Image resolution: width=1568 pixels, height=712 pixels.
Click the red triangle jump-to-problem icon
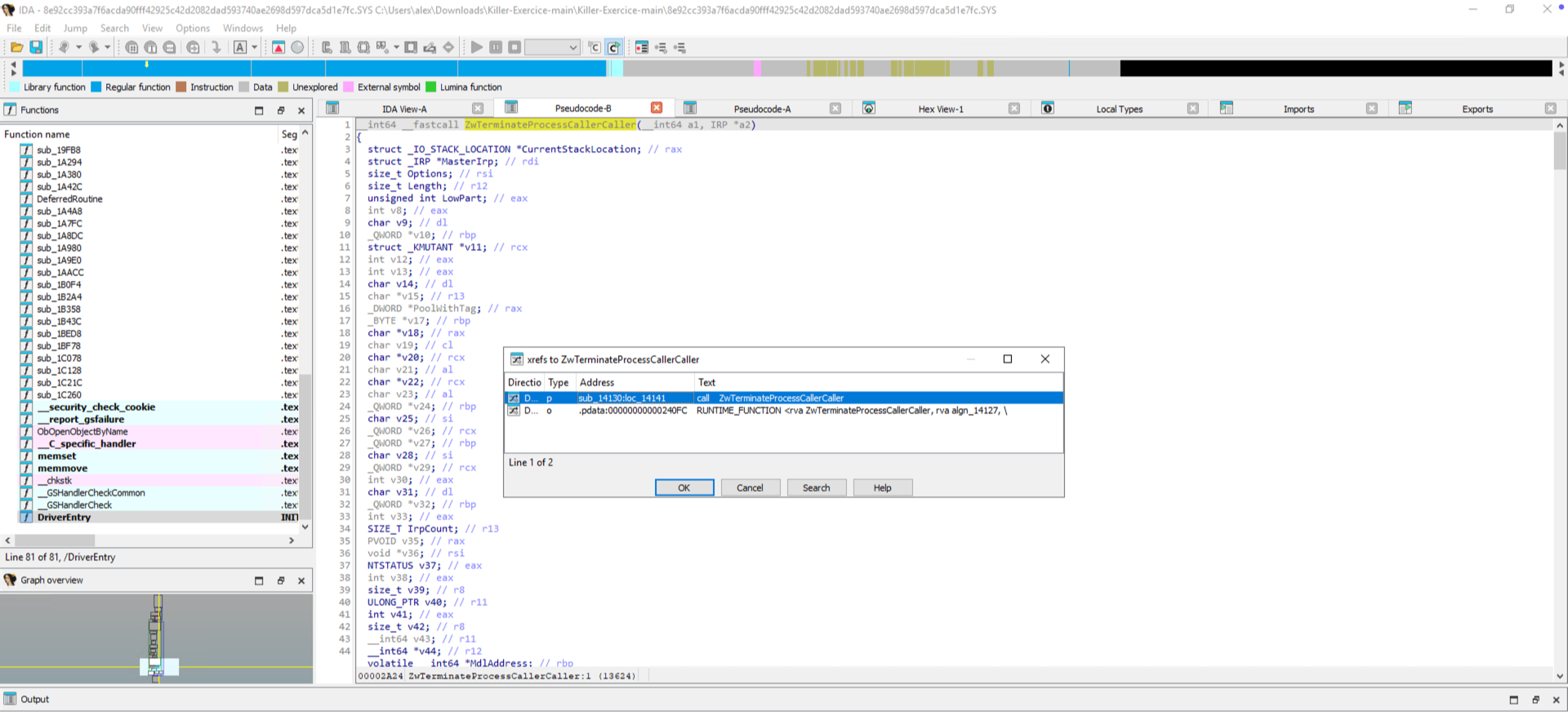click(278, 47)
